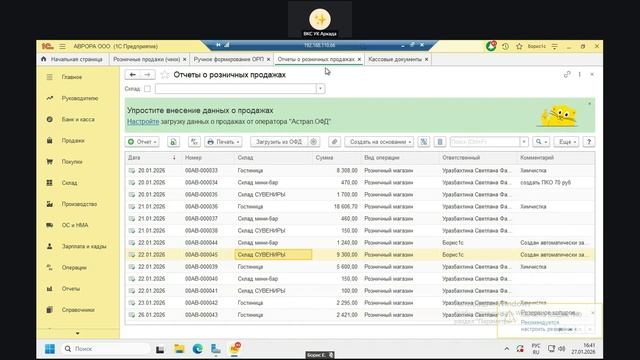640x360 pixels.
Task: Click the Дт/Кт postings toolbar icon
Action: (194, 142)
